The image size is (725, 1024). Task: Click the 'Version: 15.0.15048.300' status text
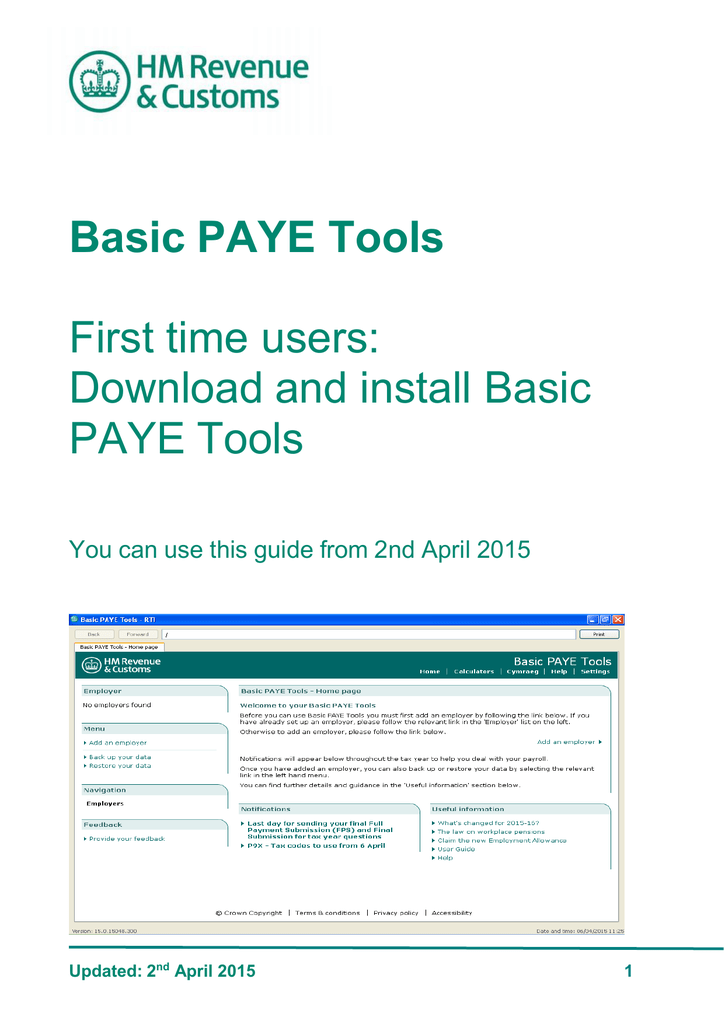pyautogui.click(x=104, y=931)
